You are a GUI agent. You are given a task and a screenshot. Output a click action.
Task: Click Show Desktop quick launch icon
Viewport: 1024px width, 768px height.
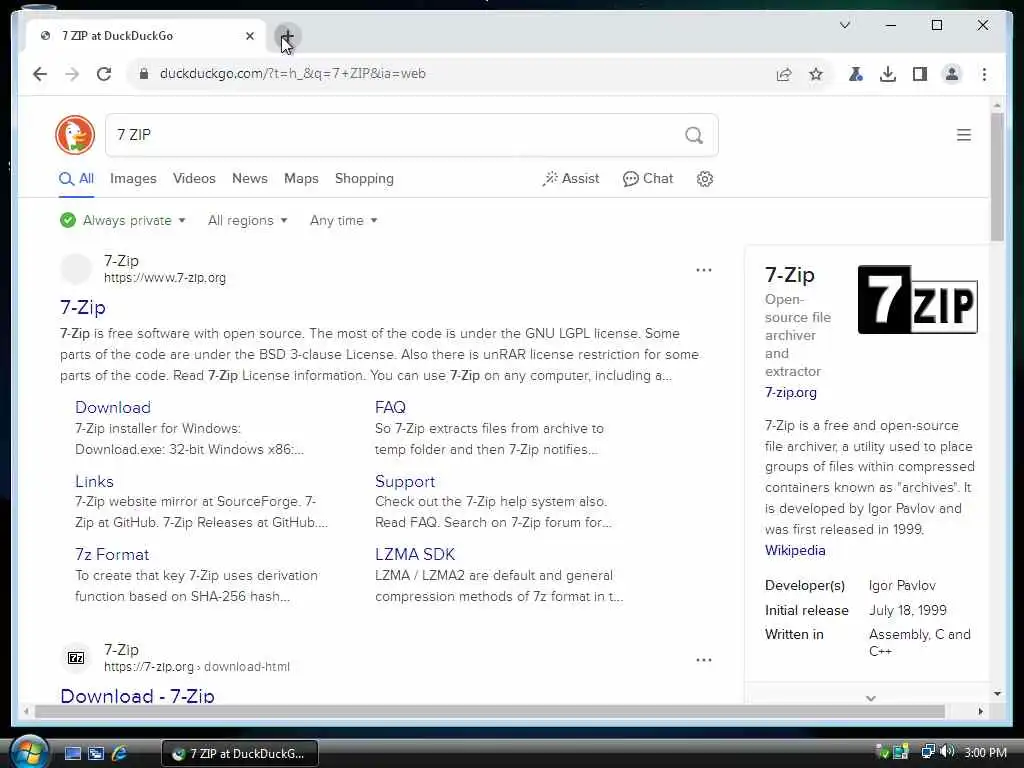pyautogui.click(x=72, y=754)
